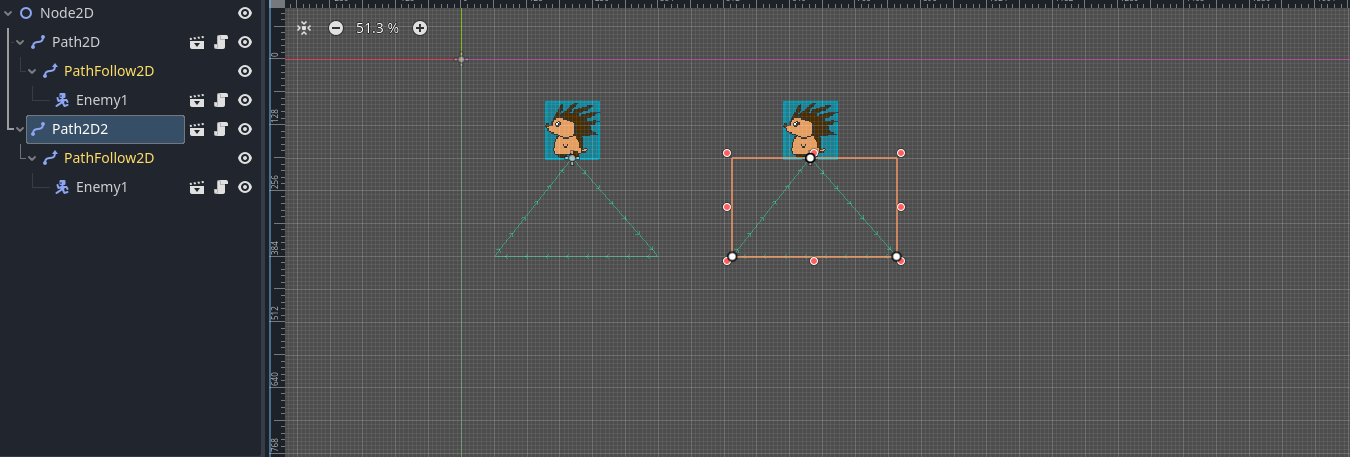This screenshot has width=1350, height=457.
Task: Collapse the root Node2D tree
Action: click(x=9, y=13)
